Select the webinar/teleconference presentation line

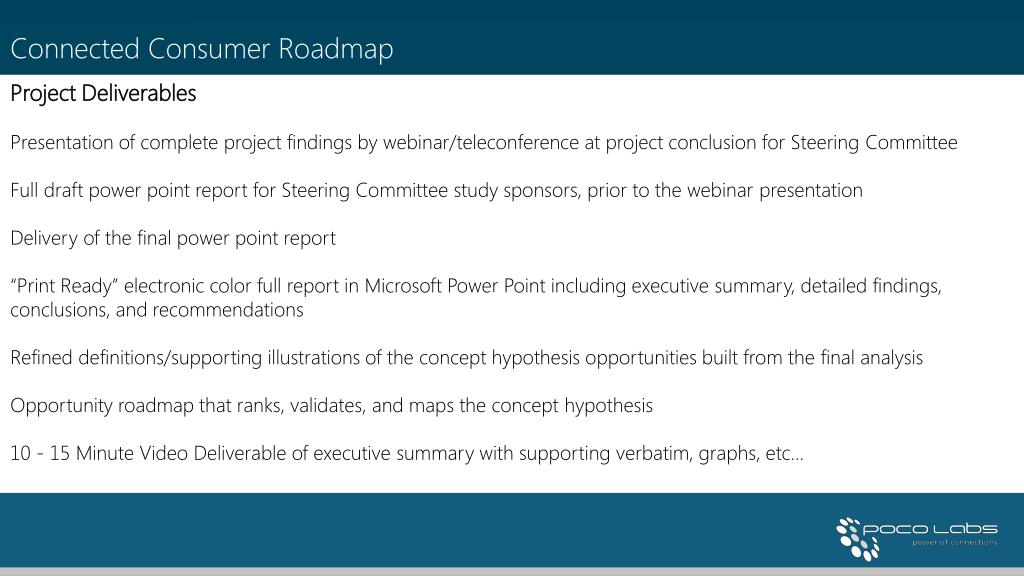(x=484, y=143)
